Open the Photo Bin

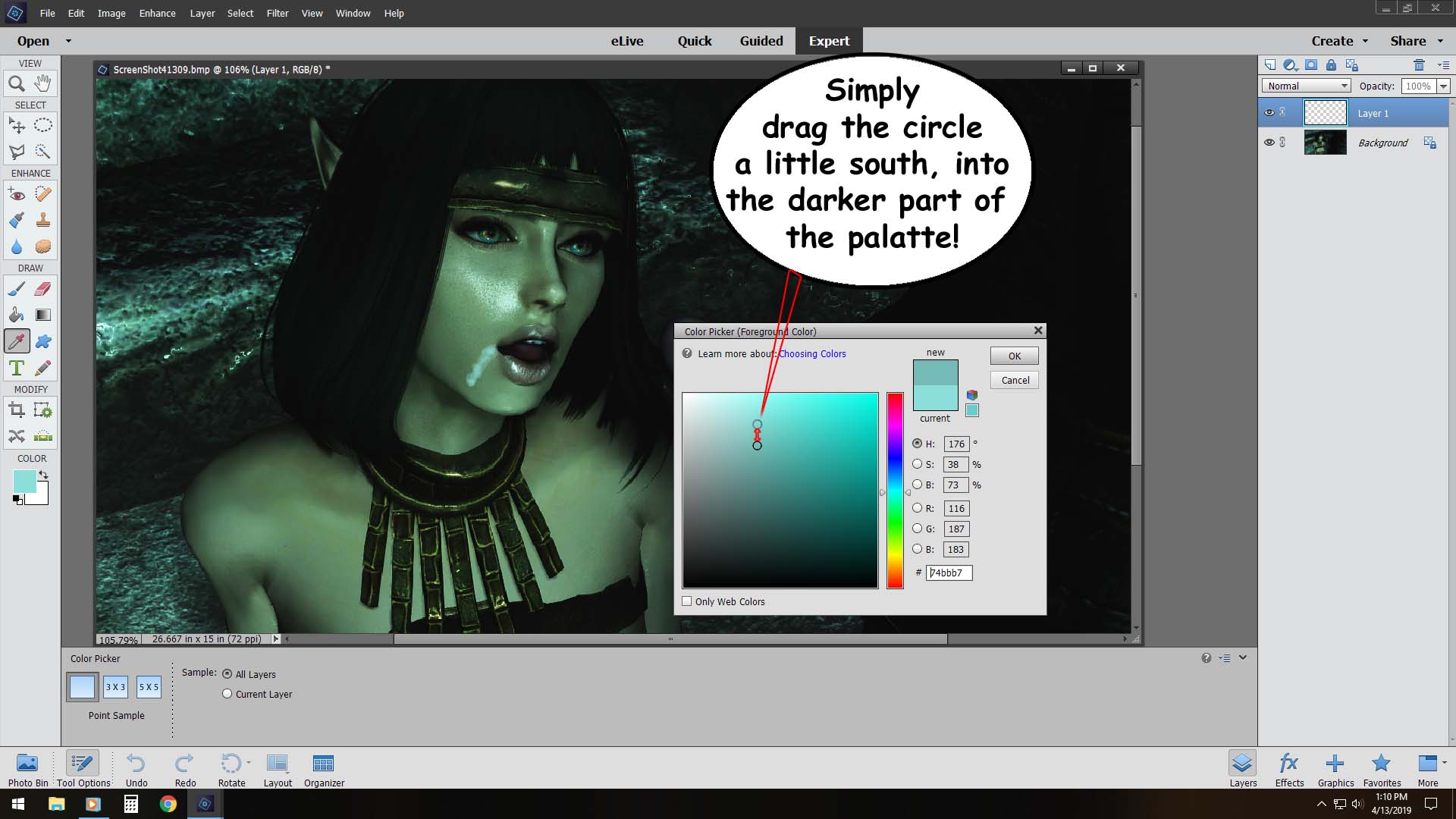coord(28,770)
